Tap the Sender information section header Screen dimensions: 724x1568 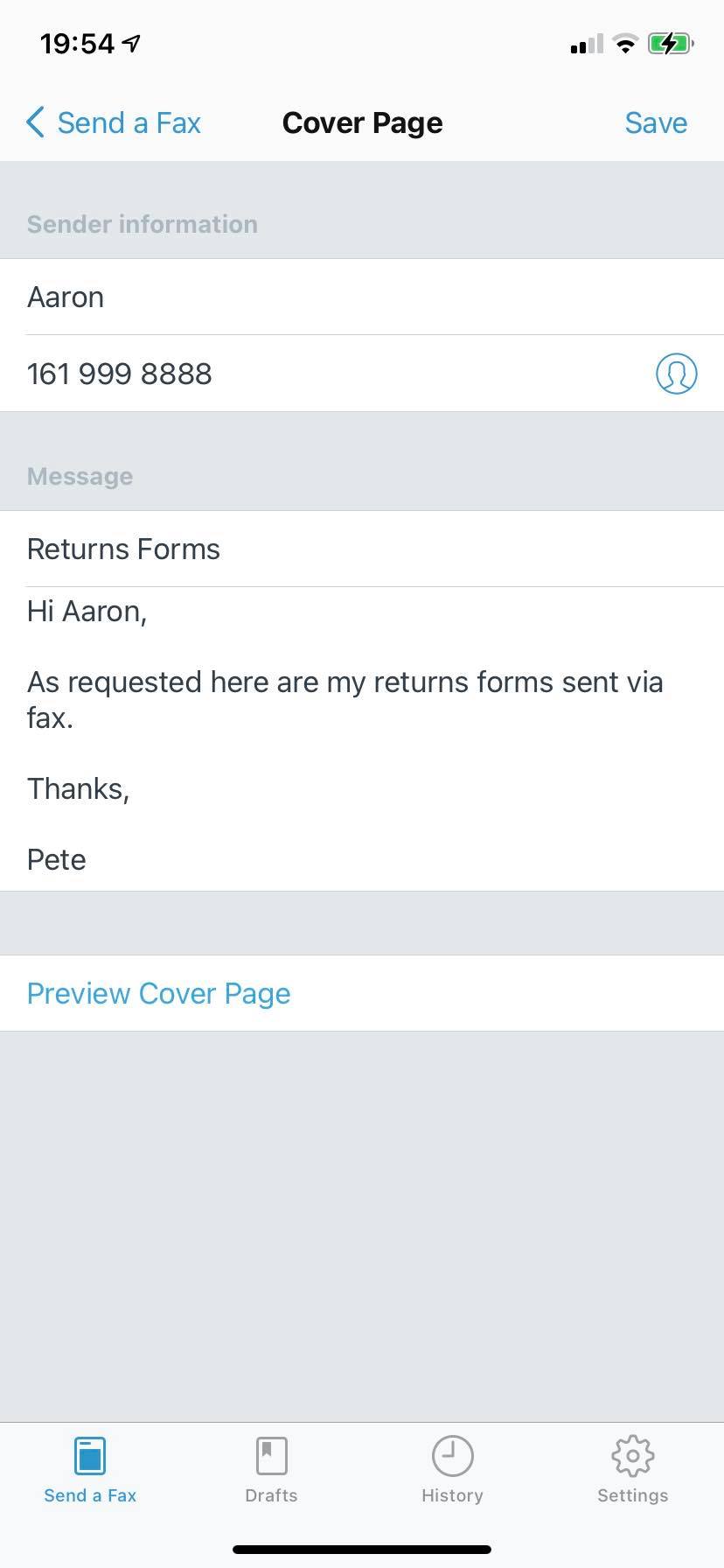(143, 224)
